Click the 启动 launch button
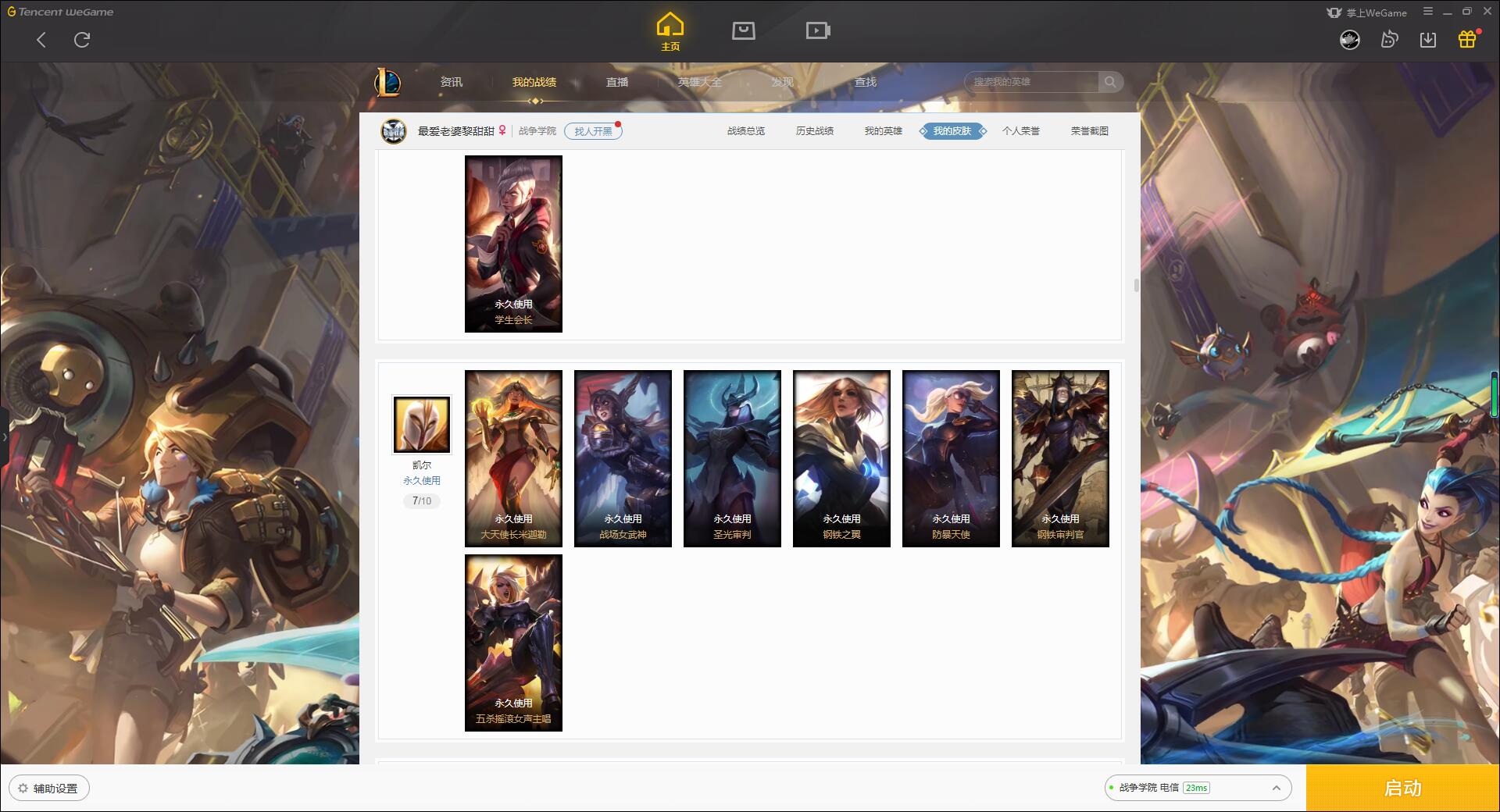Screen dimensions: 1500x812 pyautogui.click(x=1402, y=788)
